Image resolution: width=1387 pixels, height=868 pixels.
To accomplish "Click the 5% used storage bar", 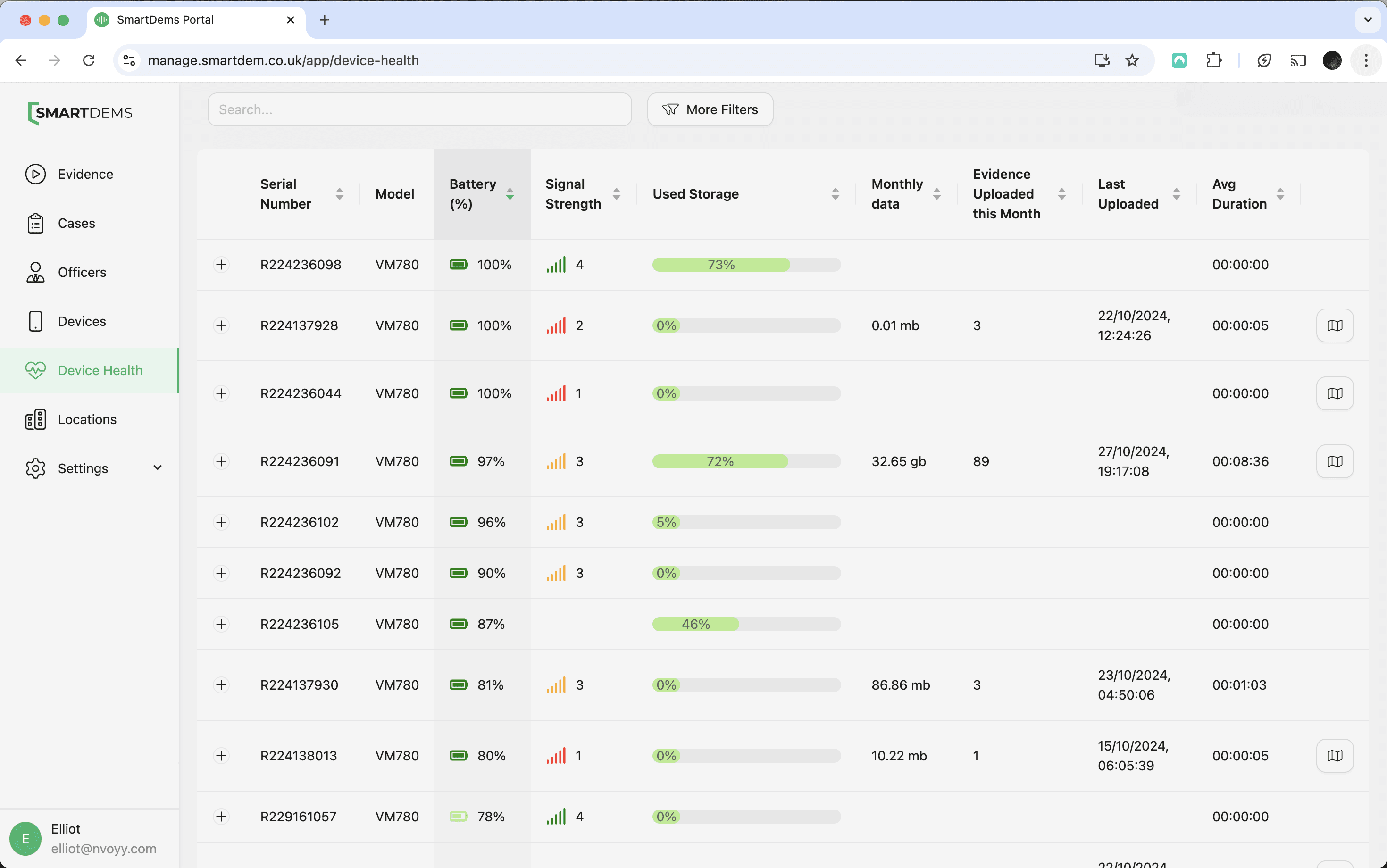I will pyautogui.click(x=746, y=522).
